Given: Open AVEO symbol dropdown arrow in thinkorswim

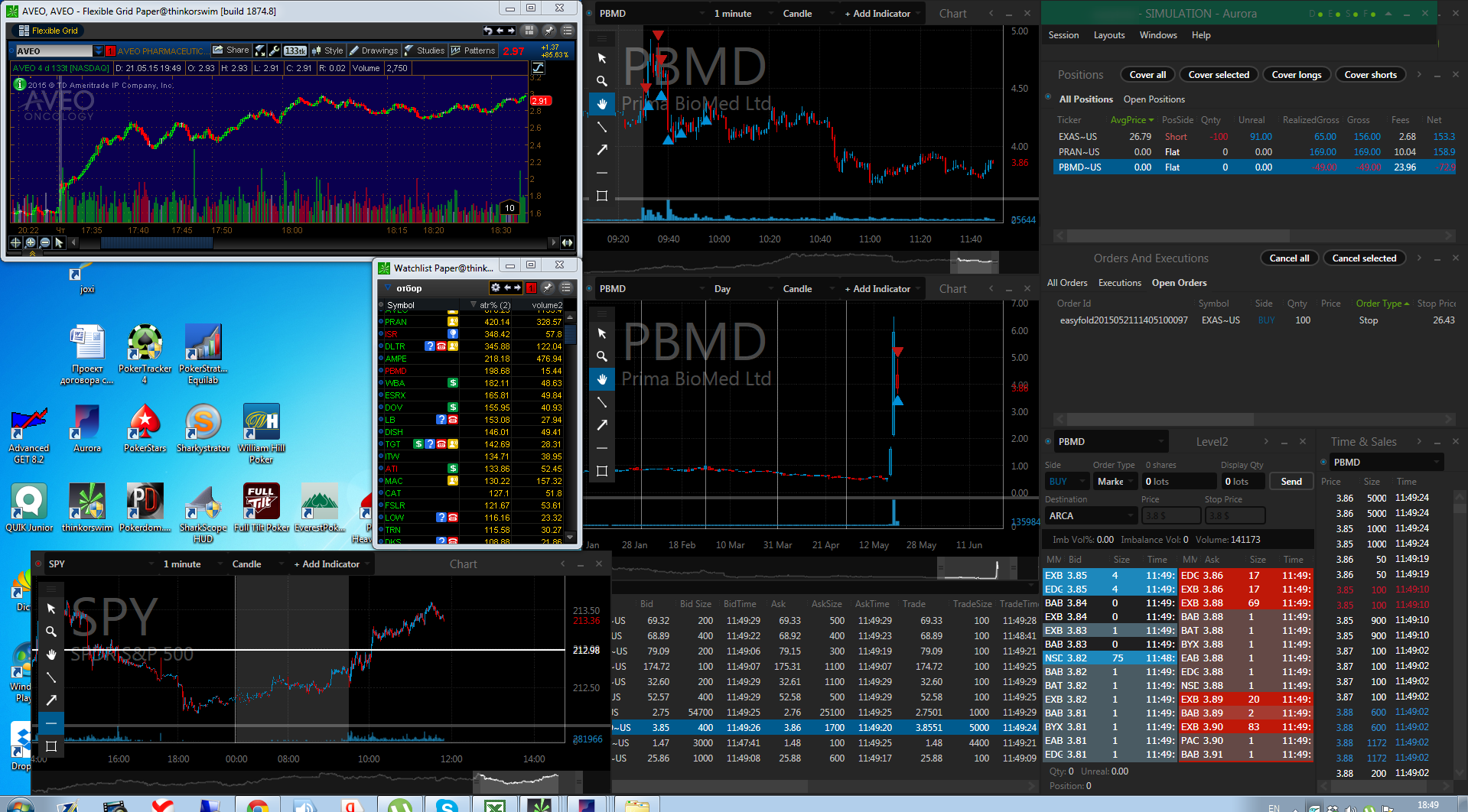Looking at the screenshot, I should [99, 51].
